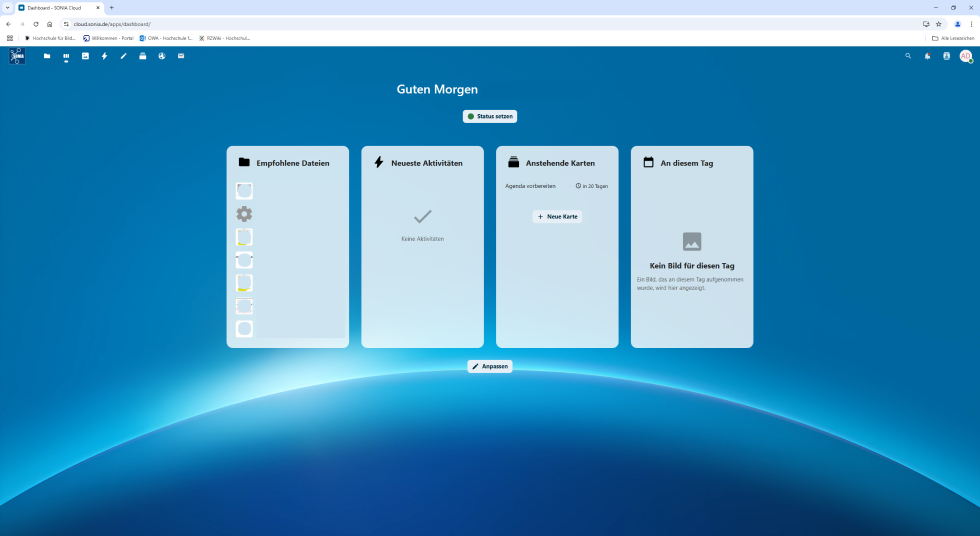Open the OWA bookmark in bookmarks bar
The width and height of the screenshot is (980, 536).
coord(165,38)
